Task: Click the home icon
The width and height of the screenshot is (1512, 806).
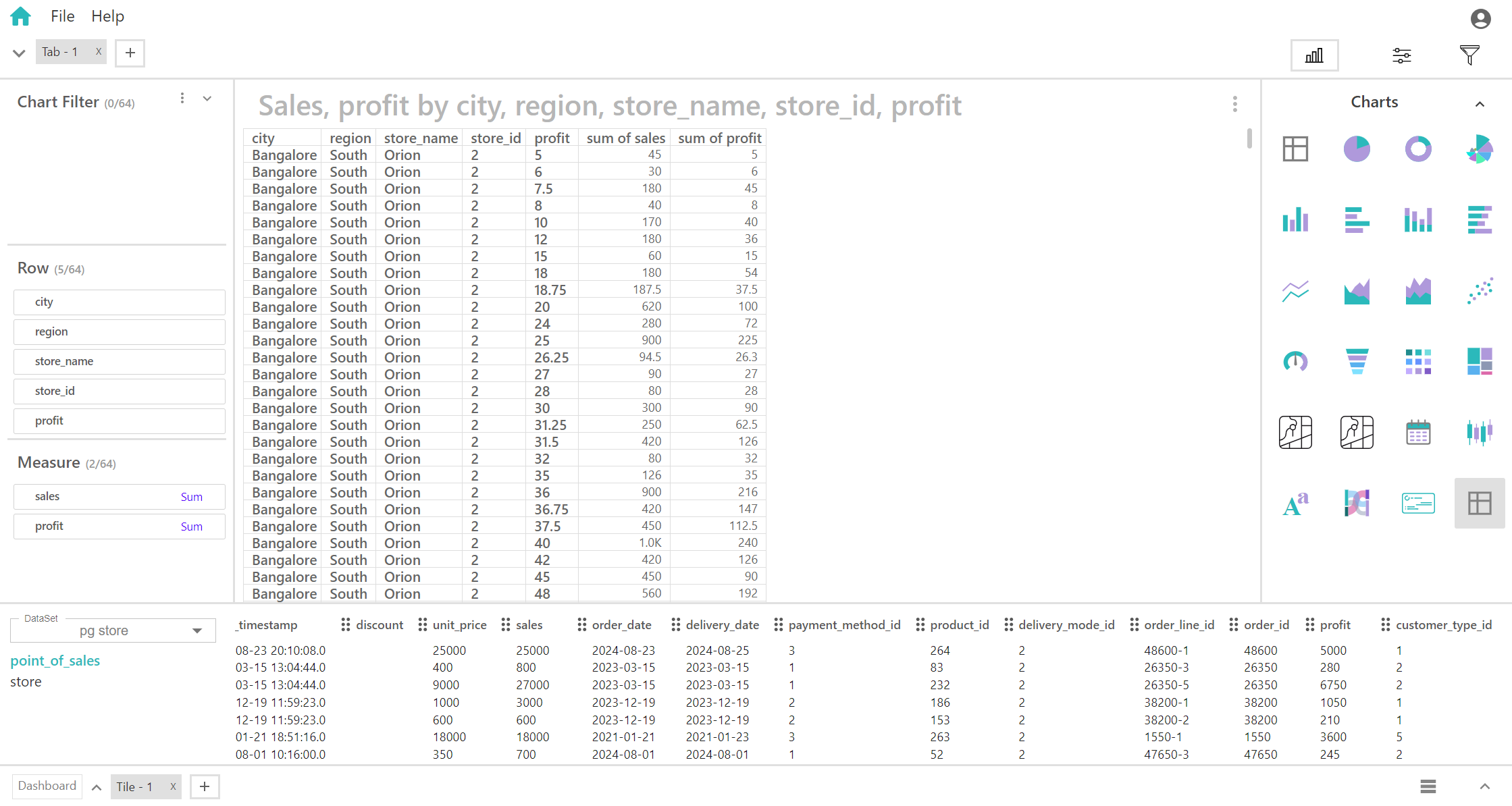Action: pyautogui.click(x=21, y=16)
